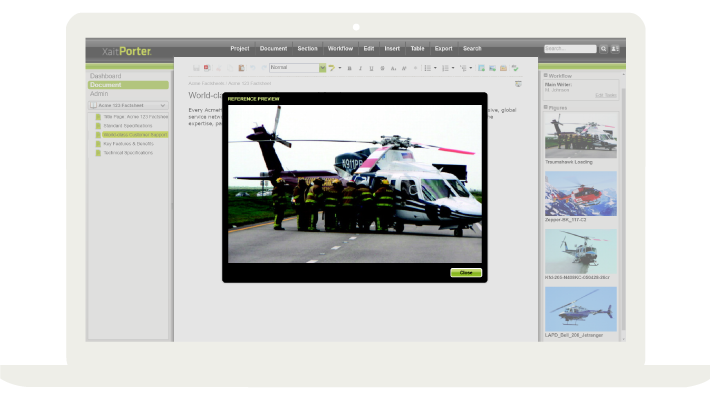The height and width of the screenshot is (399, 710).
Task: Expand the bulleted list options arrow
Action: point(435,68)
